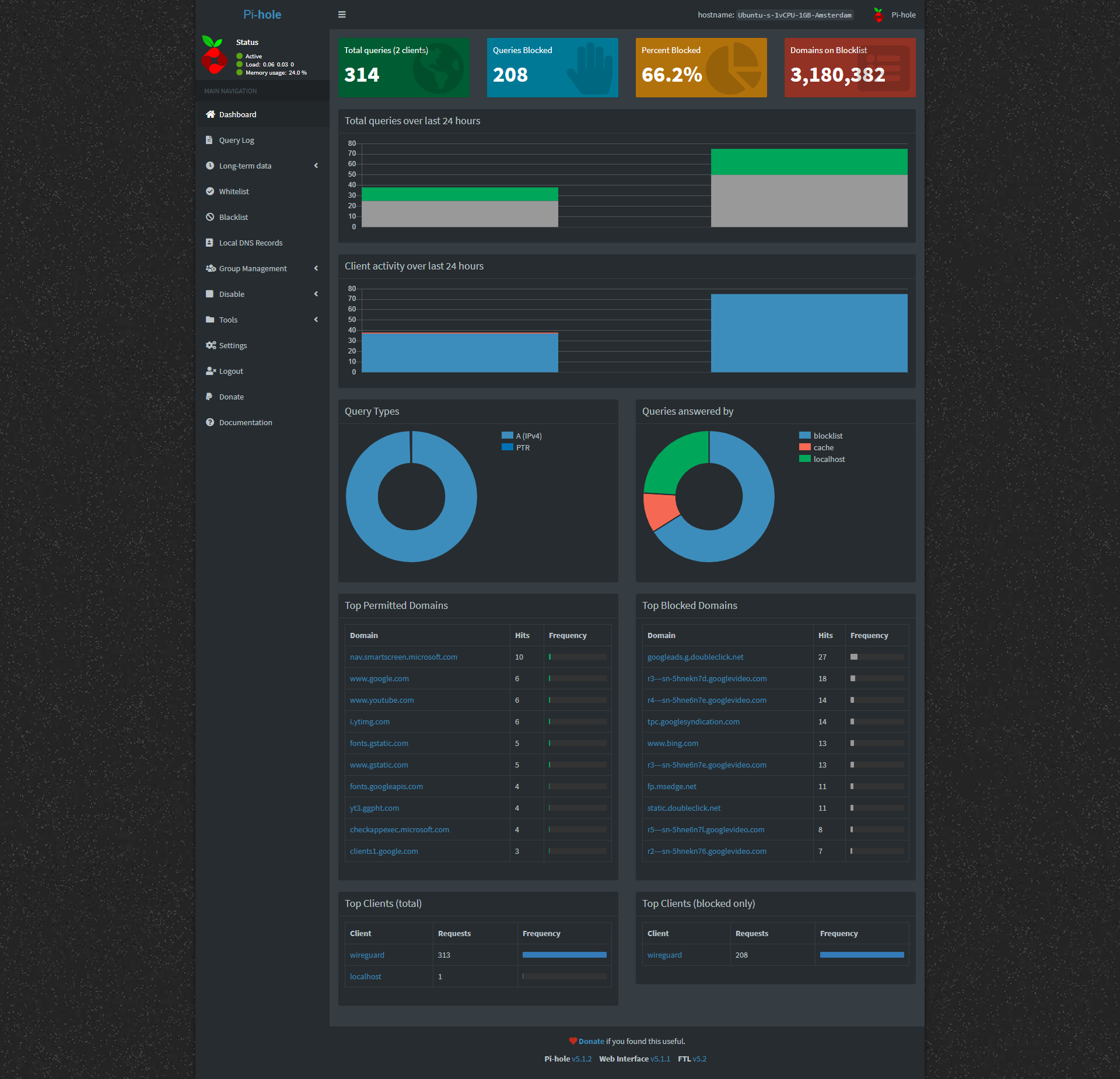The height and width of the screenshot is (1079, 1120).
Task: Open wireguard in Top Clients (blocked only)
Action: point(664,955)
